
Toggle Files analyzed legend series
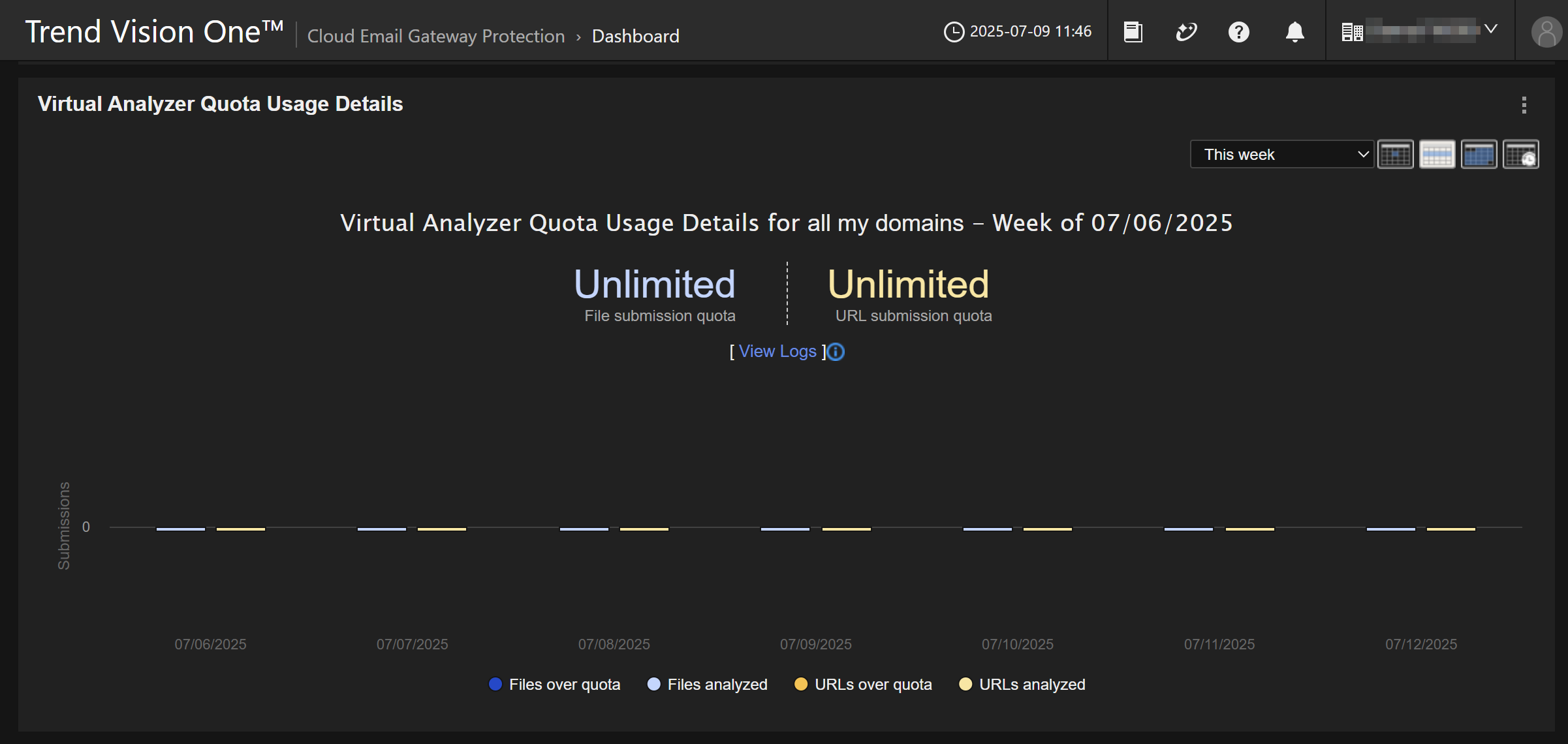(x=717, y=684)
